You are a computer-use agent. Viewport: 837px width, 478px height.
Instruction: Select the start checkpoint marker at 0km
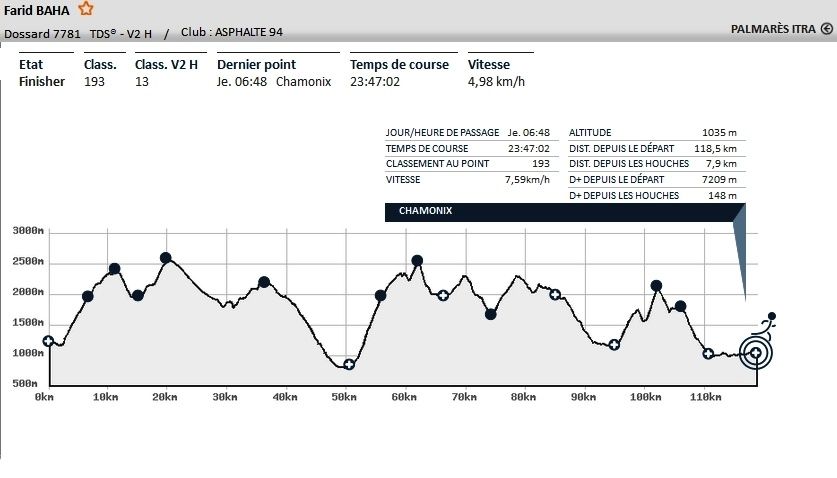tap(48, 341)
